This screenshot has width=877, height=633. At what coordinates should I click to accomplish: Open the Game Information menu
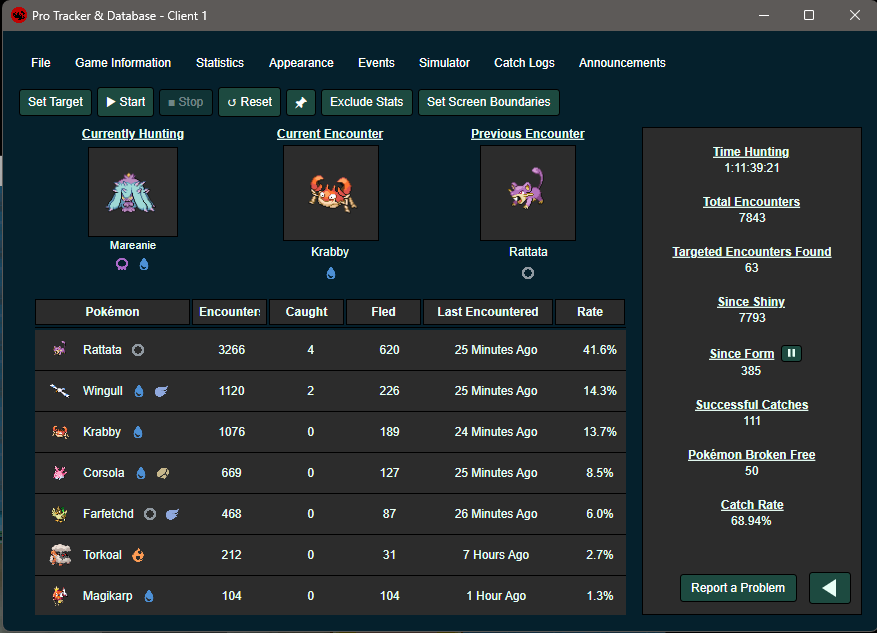pyautogui.click(x=123, y=63)
